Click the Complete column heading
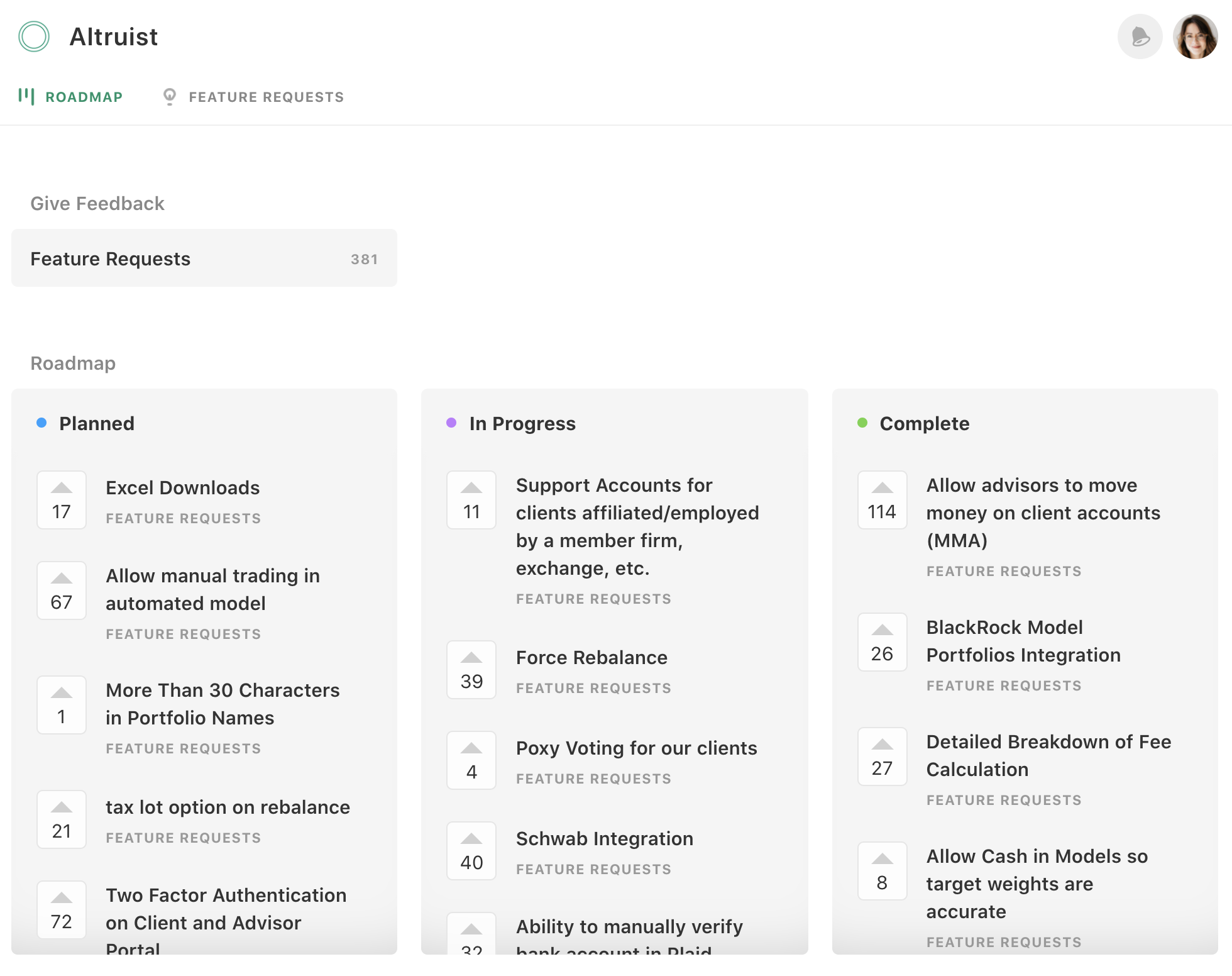 coord(925,424)
